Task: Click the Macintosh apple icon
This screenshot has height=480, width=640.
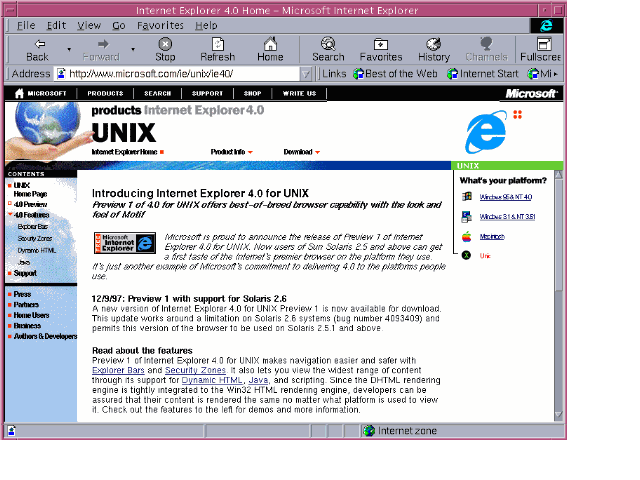Action: pos(467,236)
